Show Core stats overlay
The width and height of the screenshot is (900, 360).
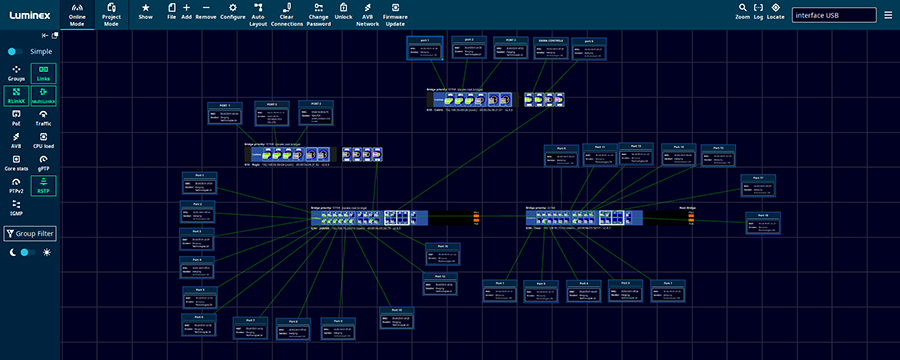click(17, 163)
